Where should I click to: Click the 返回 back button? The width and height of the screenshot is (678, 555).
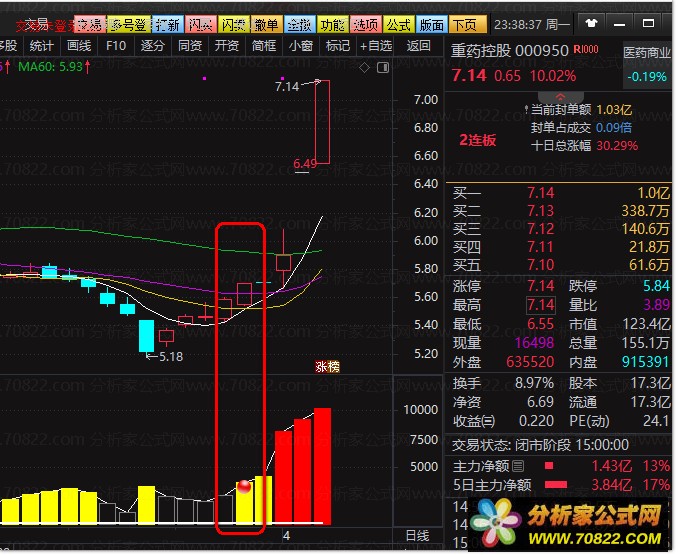click(418, 45)
